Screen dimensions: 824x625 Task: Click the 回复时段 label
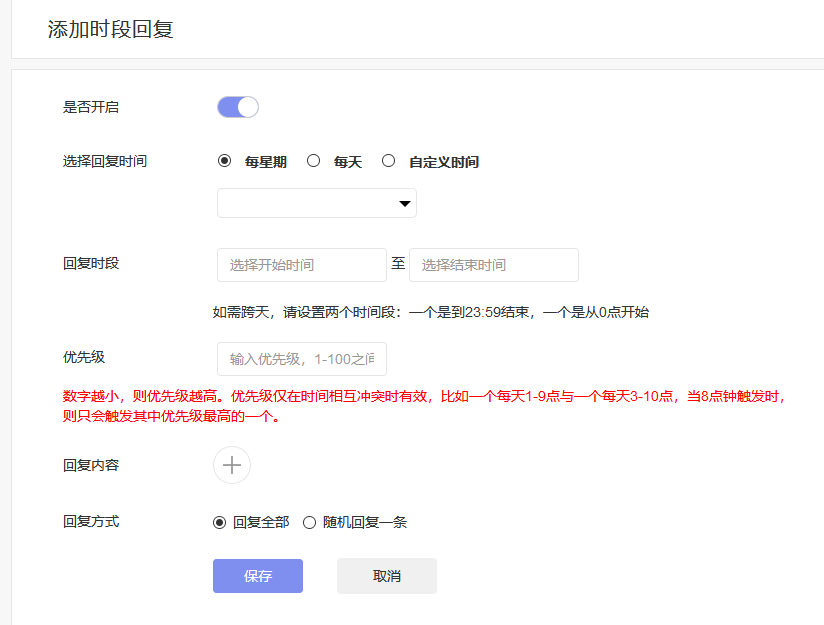point(91,263)
